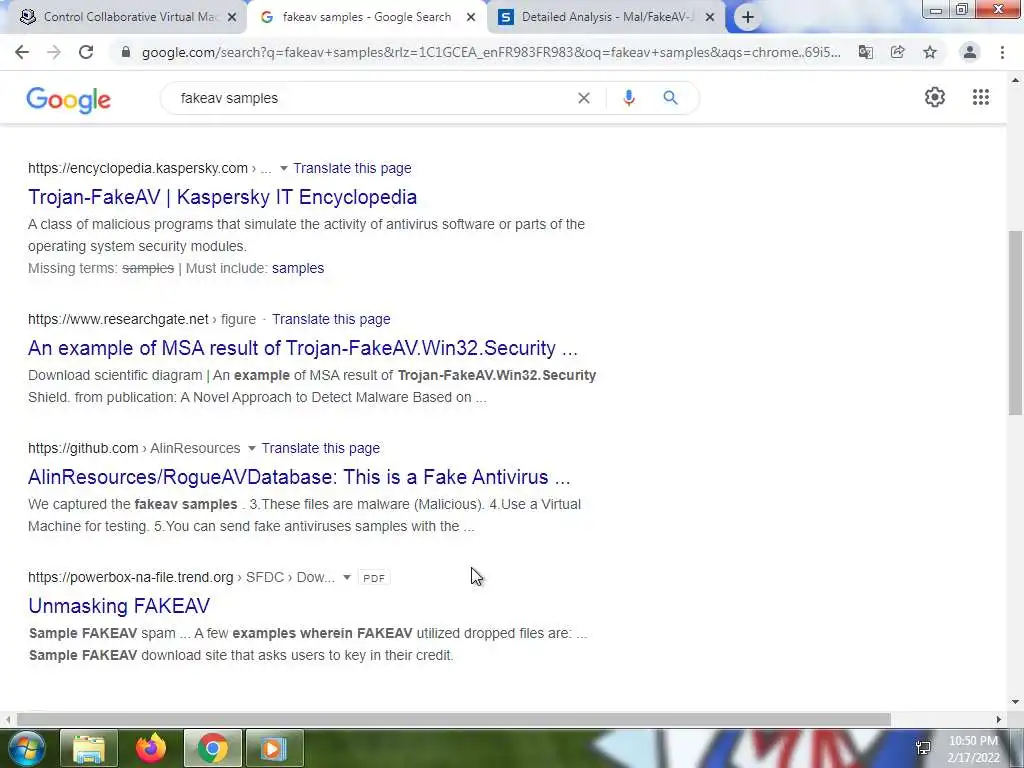Click the encyclopedia.kaspersky.com URL text

(138, 168)
